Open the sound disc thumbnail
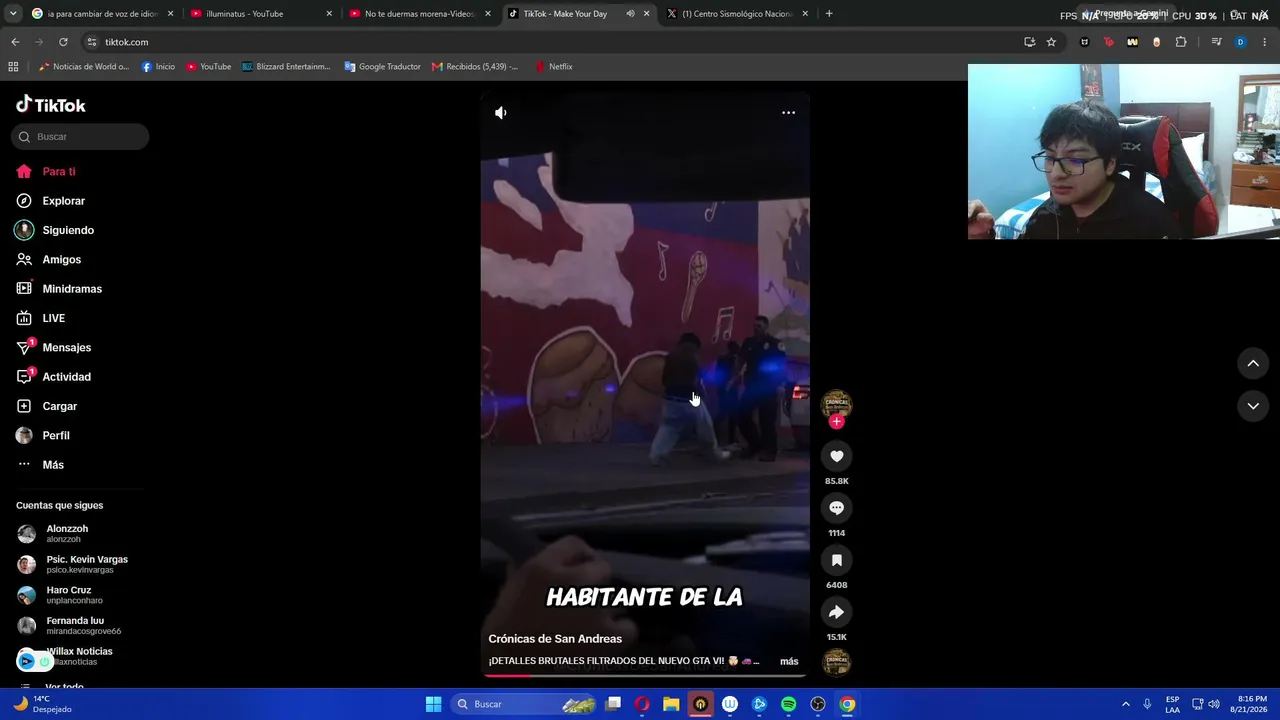 837,662
